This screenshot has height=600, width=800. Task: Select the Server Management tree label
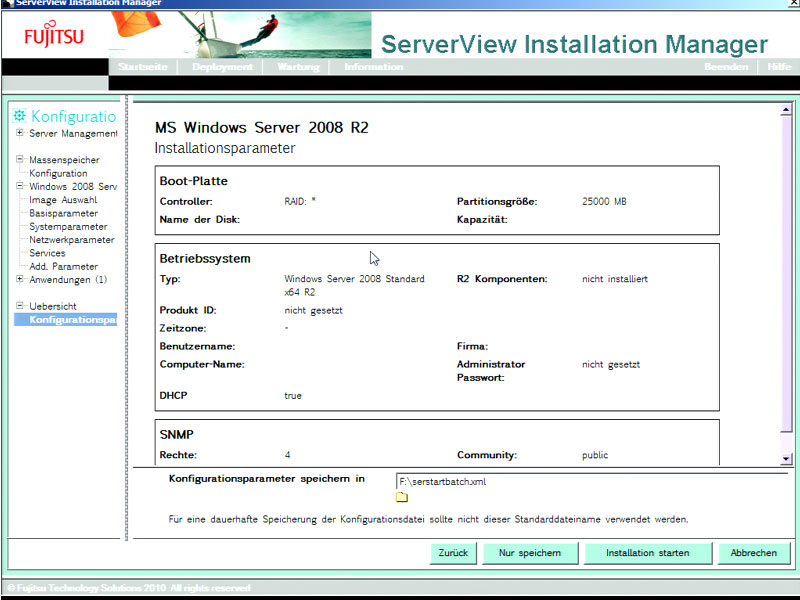click(x=73, y=134)
